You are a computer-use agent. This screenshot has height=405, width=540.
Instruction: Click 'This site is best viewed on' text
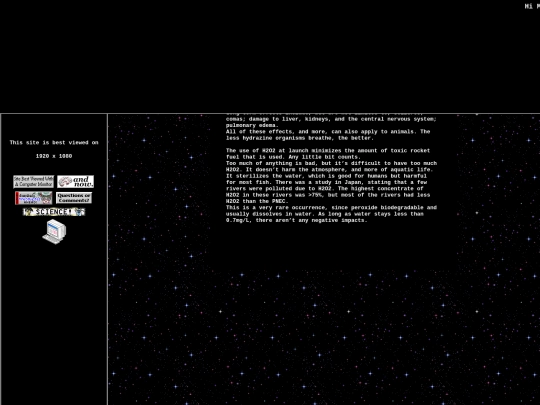54,143
